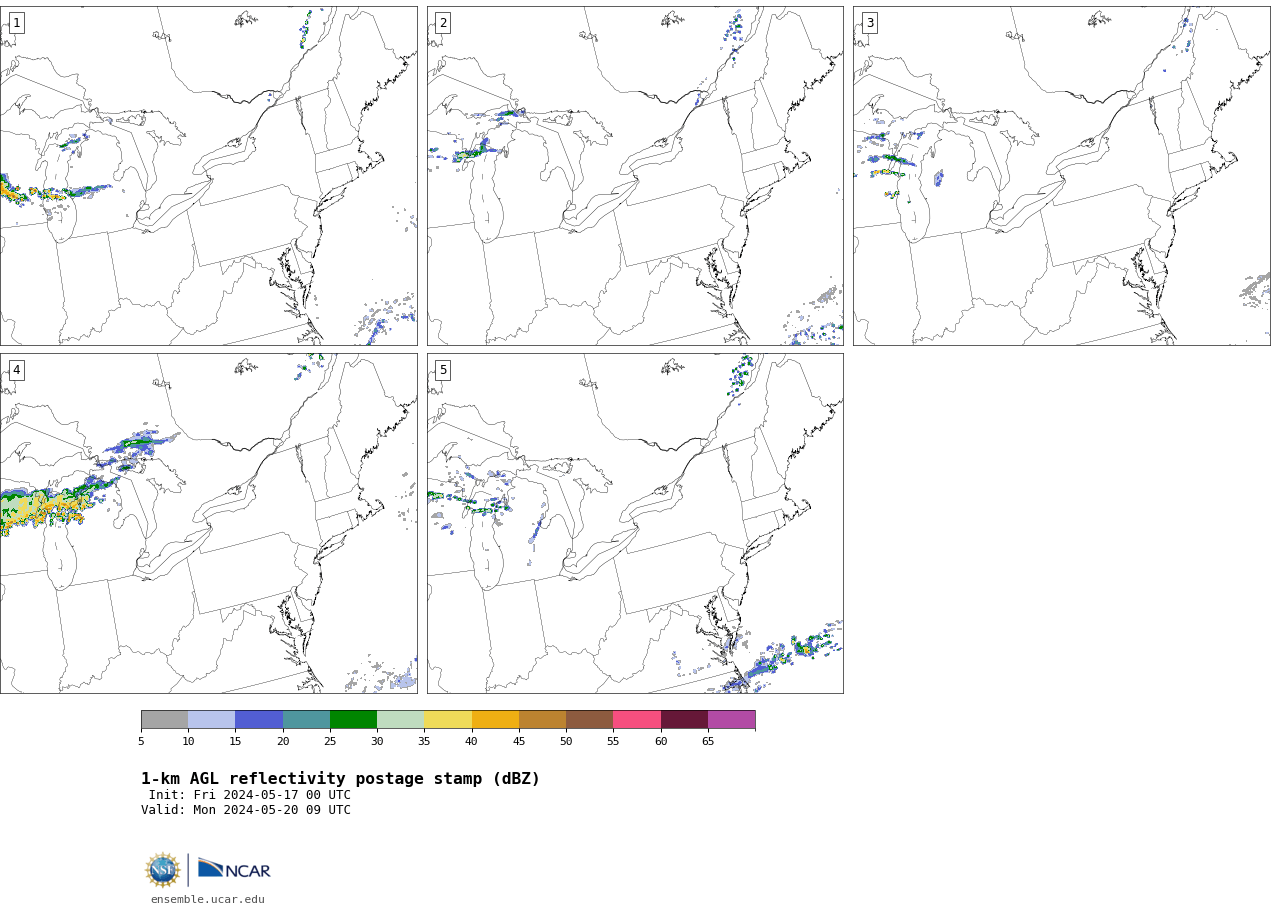
Task: Click the dark orange 45-50 dBZ swatch
Action: pos(543,720)
